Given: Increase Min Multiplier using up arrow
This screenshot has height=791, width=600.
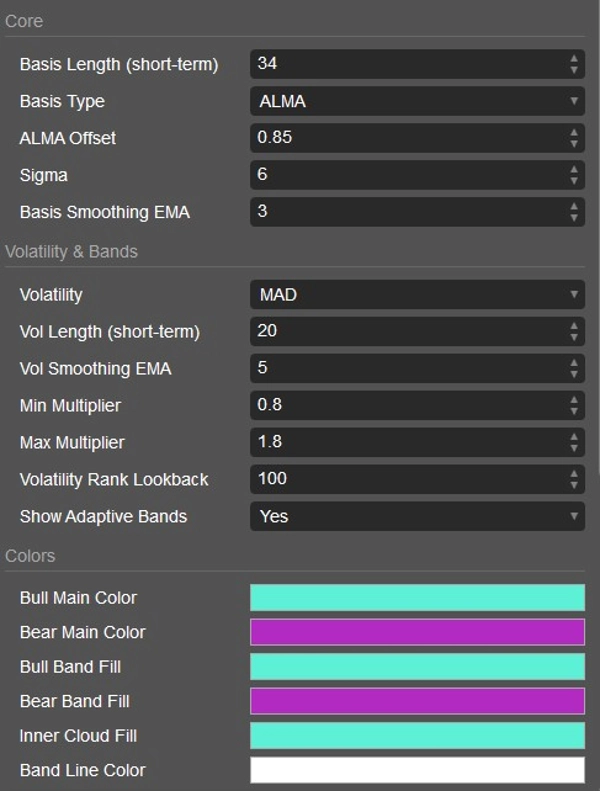Looking at the screenshot, I should coord(574,400).
